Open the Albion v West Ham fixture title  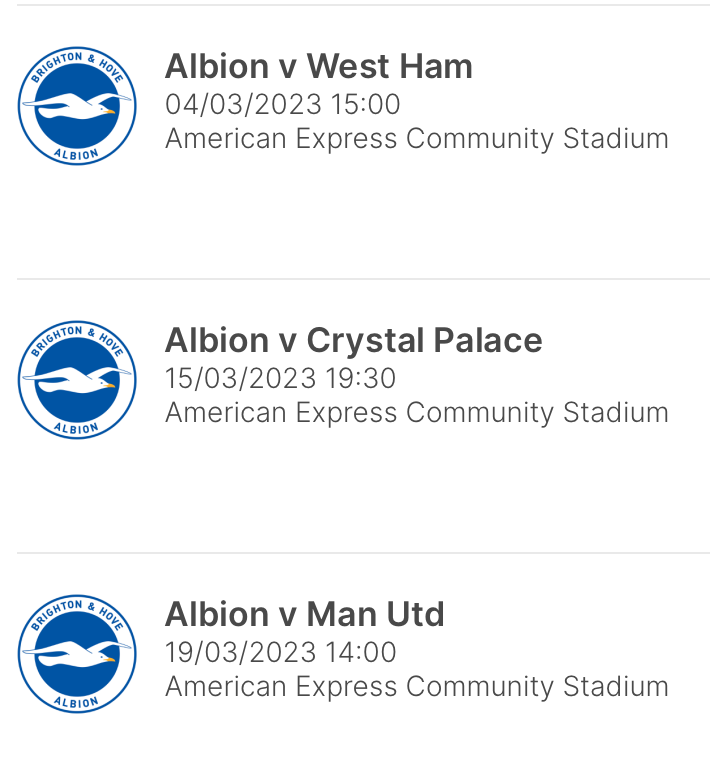tap(319, 66)
